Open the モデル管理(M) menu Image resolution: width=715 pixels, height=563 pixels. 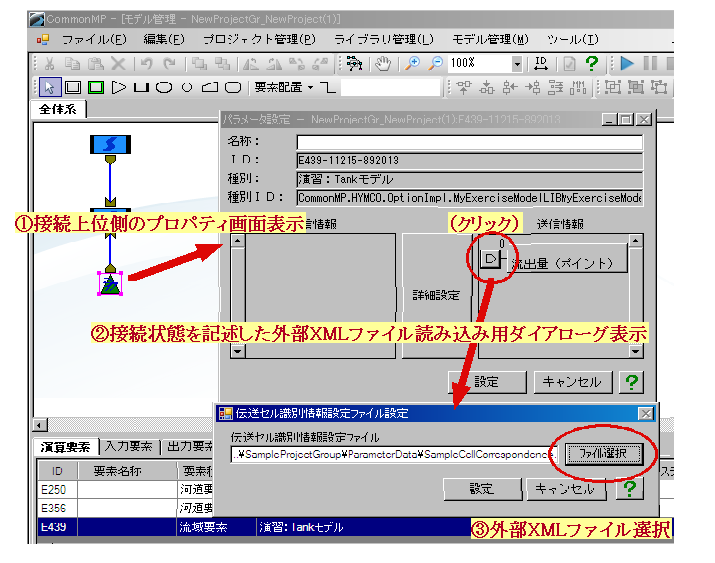[x=490, y=39]
